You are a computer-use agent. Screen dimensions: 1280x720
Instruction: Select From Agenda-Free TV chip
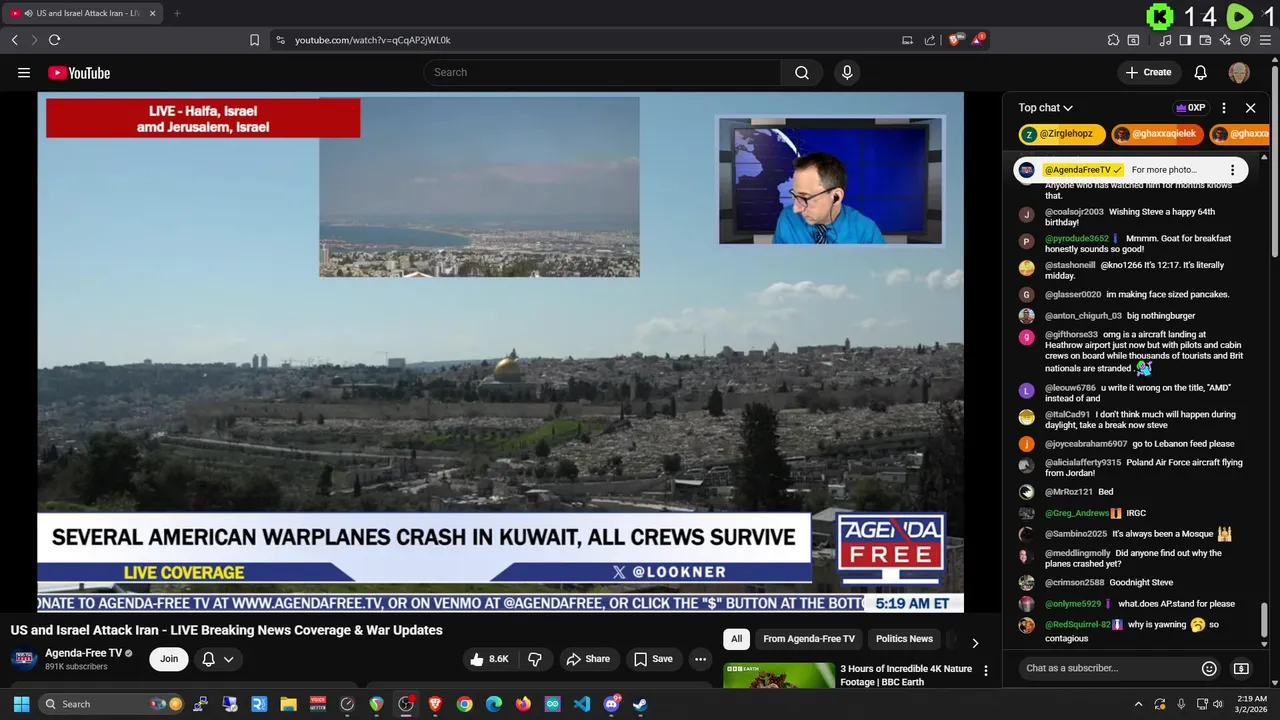[x=809, y=639]
